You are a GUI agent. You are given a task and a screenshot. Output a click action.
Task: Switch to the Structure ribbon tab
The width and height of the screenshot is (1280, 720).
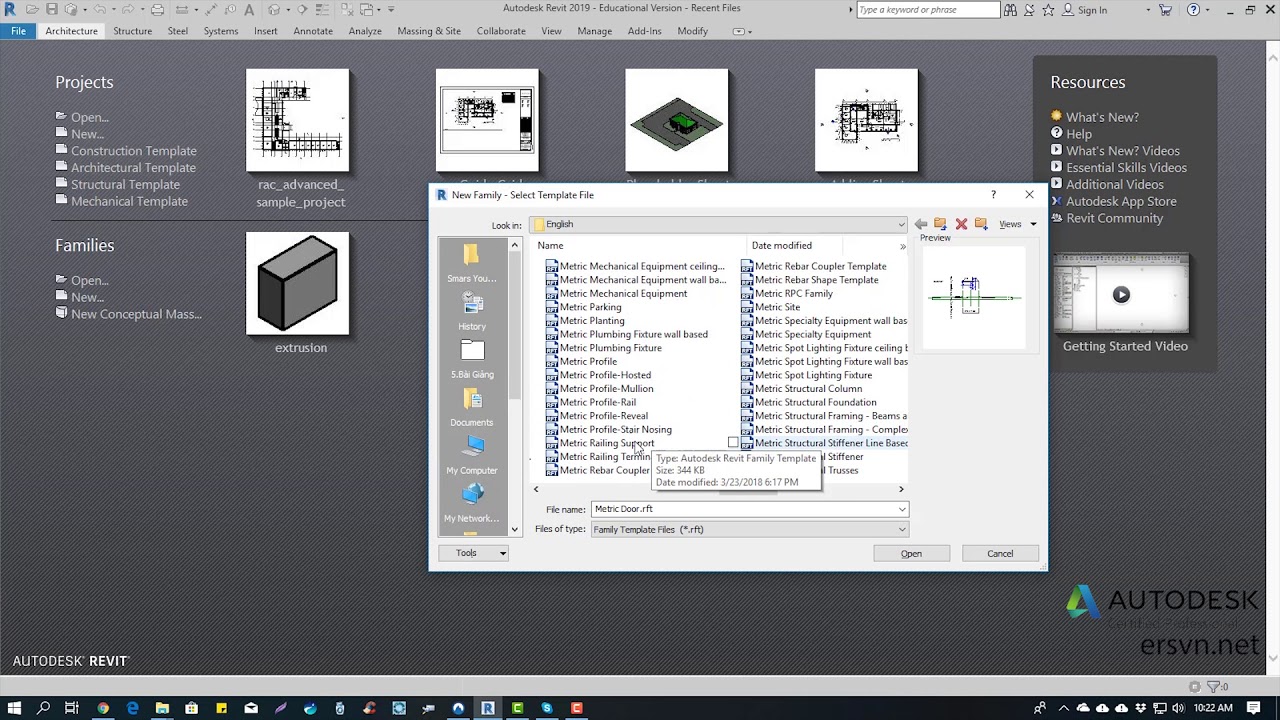[132, 31]
